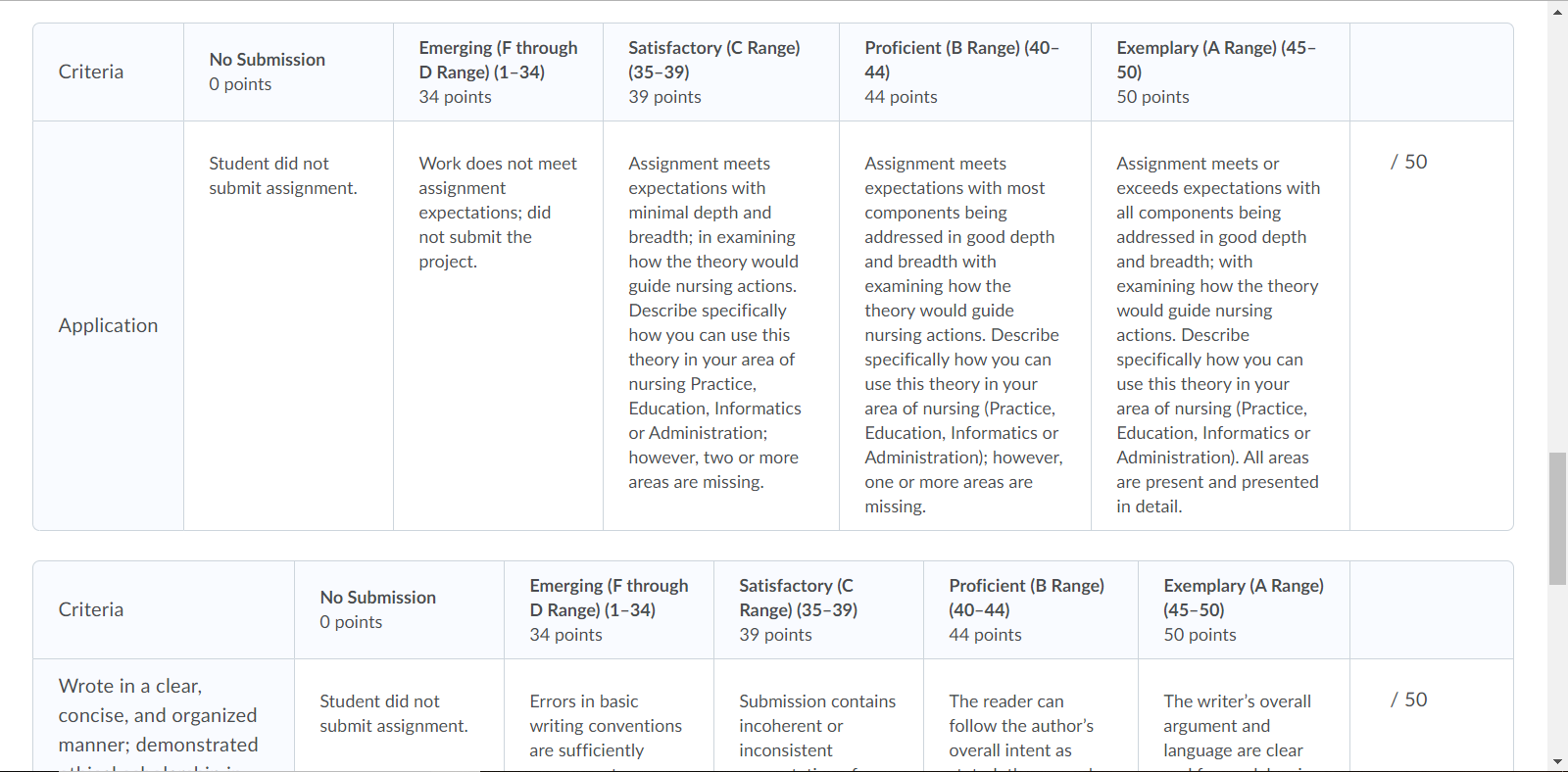The image size is (1568, 772).
Task: Click the Application row's / 50 score
Action: coord(1408,162)
